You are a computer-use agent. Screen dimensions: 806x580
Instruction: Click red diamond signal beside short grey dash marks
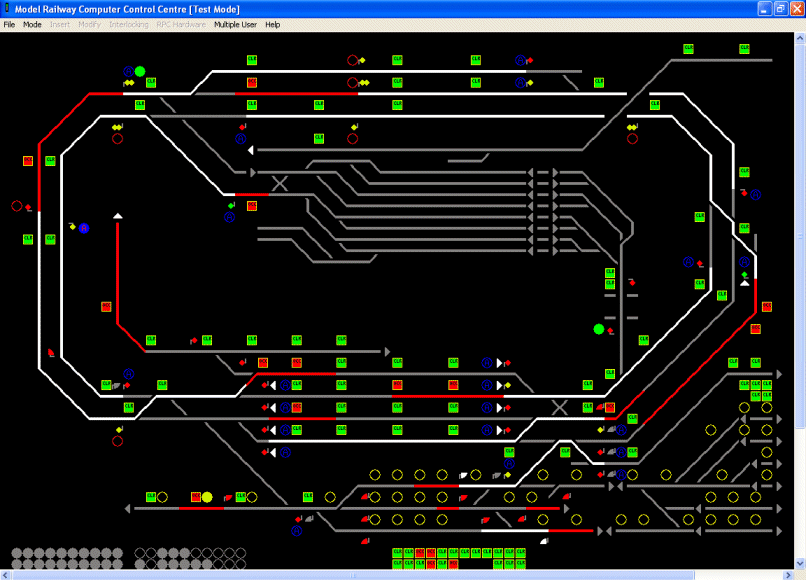(632, 282)
